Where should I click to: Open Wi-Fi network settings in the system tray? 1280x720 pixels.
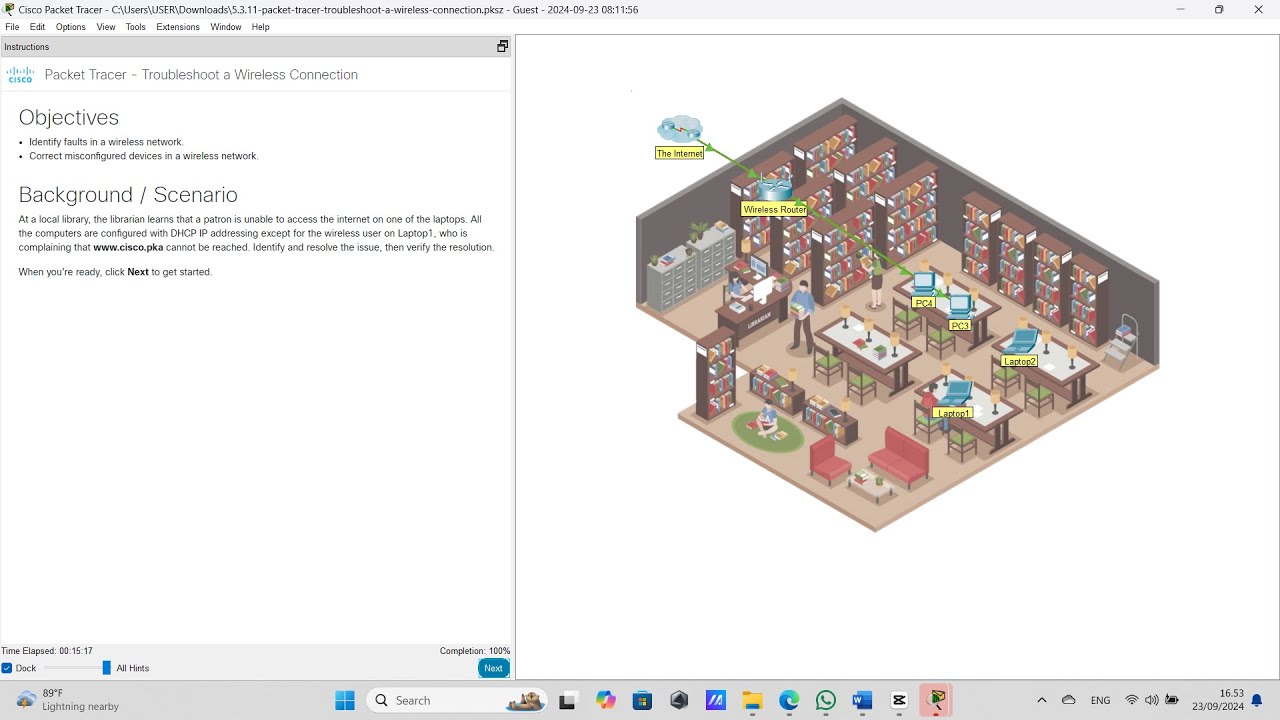1132,700
